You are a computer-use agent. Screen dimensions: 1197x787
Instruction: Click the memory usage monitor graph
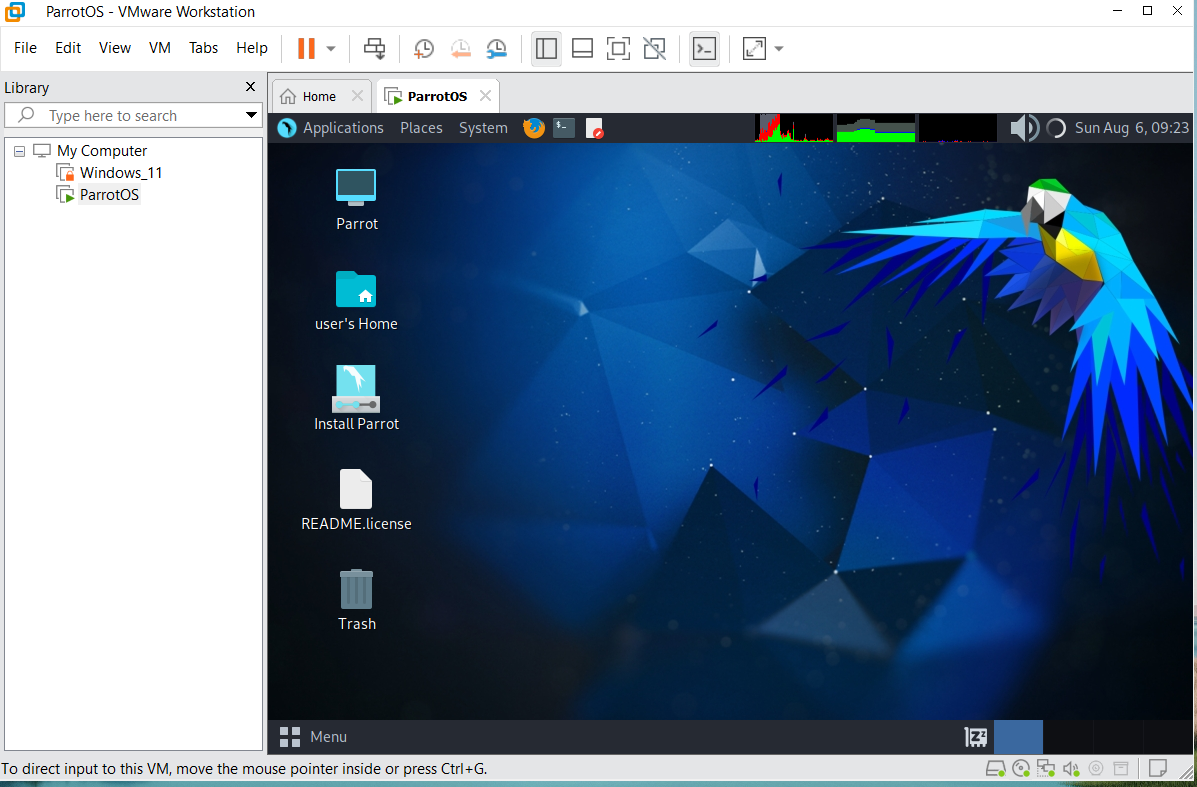click(x=876, y=128)
